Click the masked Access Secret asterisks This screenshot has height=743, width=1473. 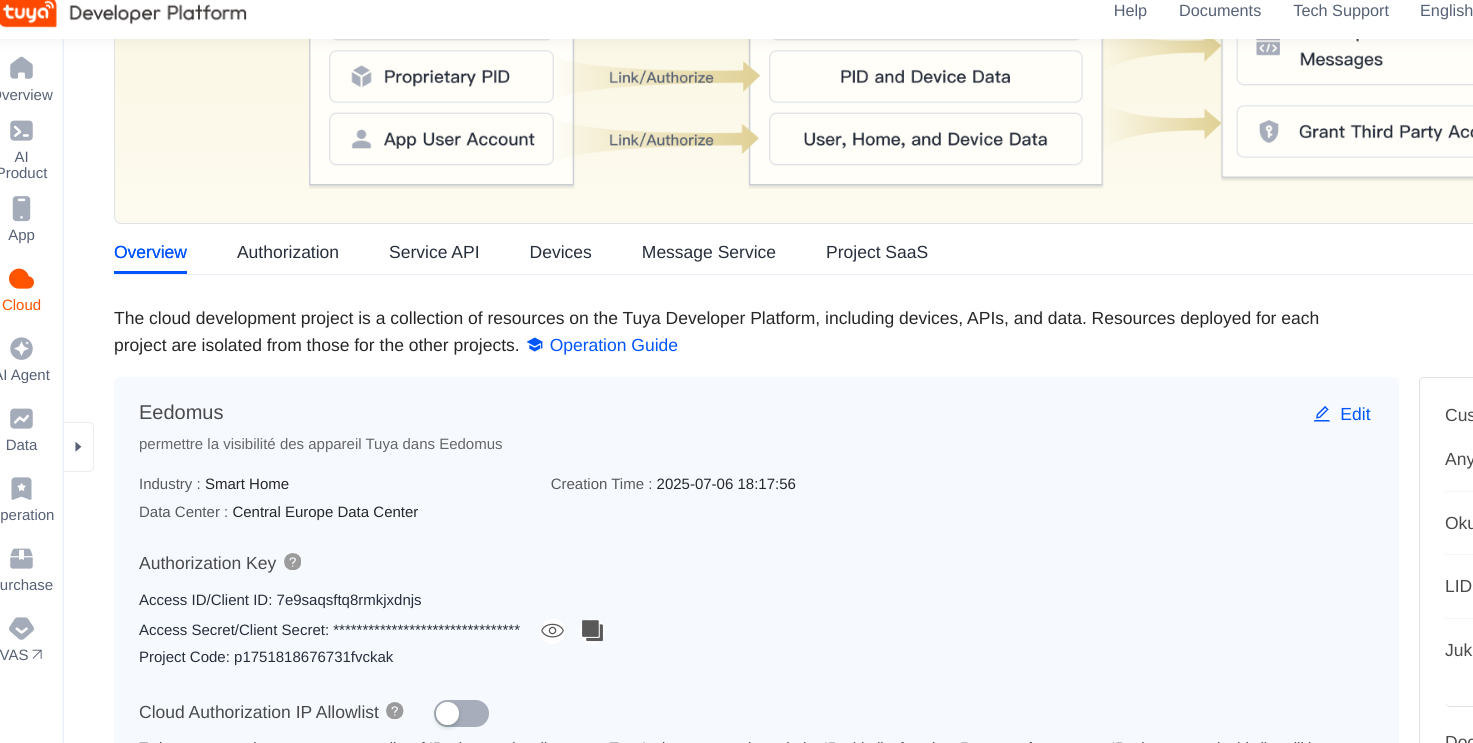click(427, 630)
